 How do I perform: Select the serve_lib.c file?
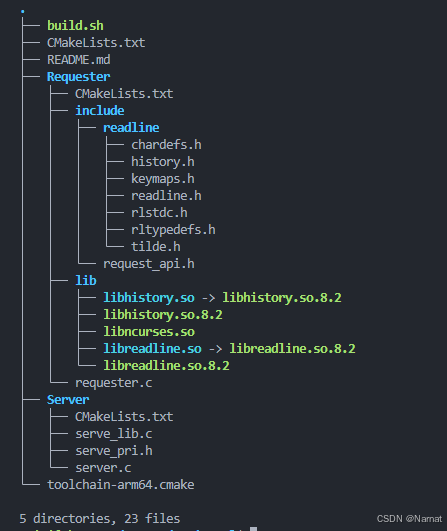(x=113, y=434)
